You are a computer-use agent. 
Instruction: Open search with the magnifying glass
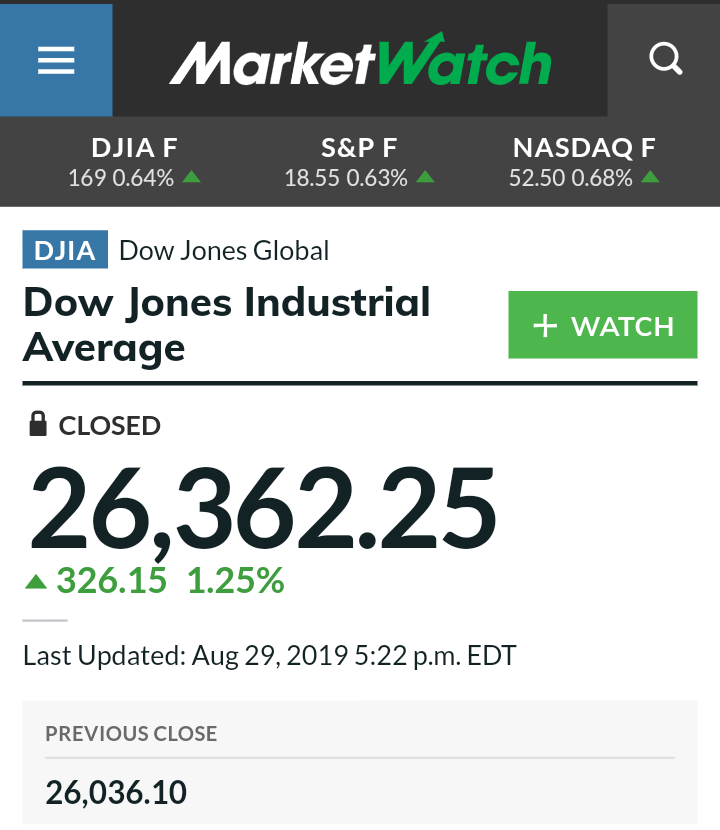click(664, 60)
